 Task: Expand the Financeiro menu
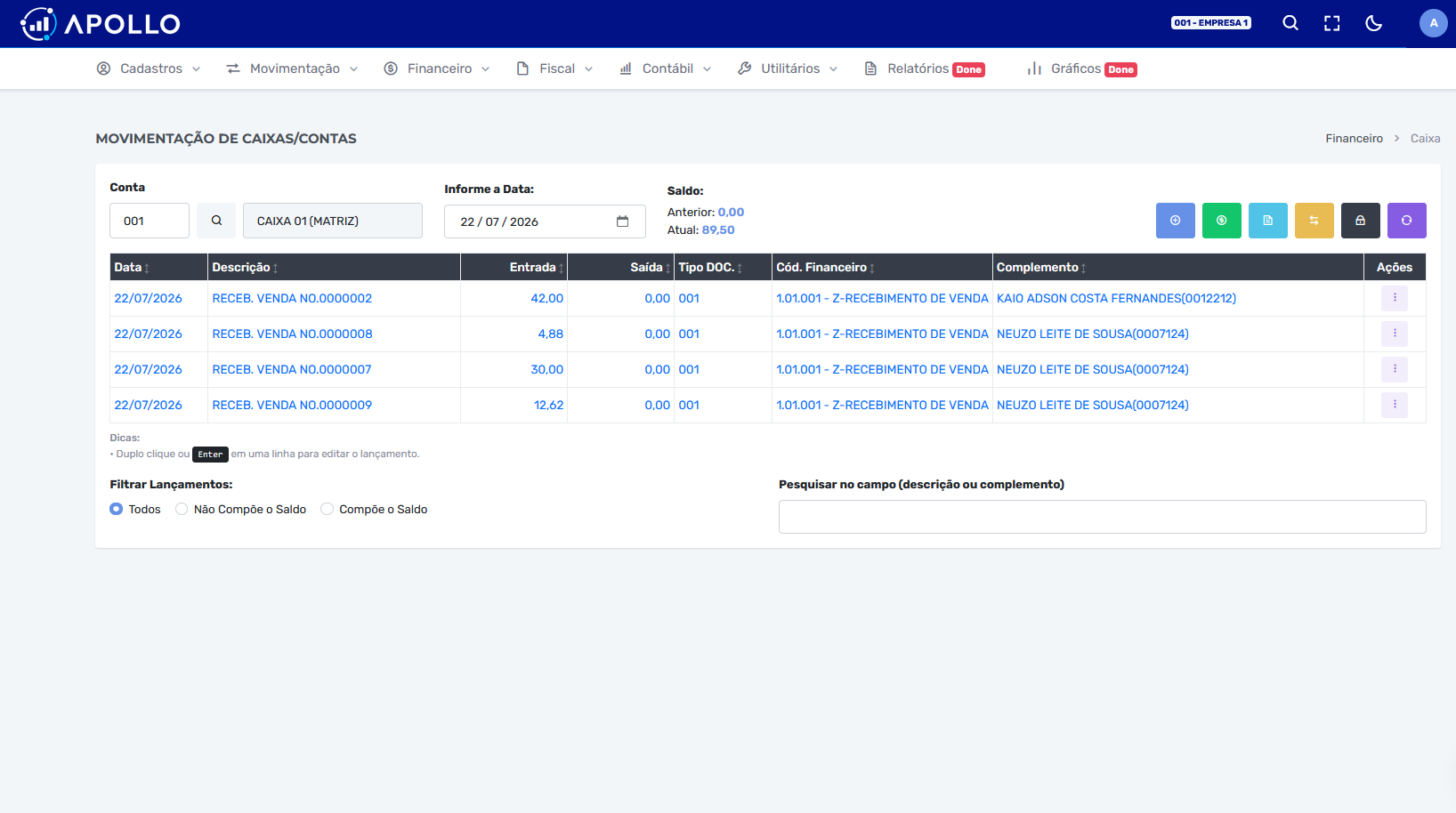(437, 68)
